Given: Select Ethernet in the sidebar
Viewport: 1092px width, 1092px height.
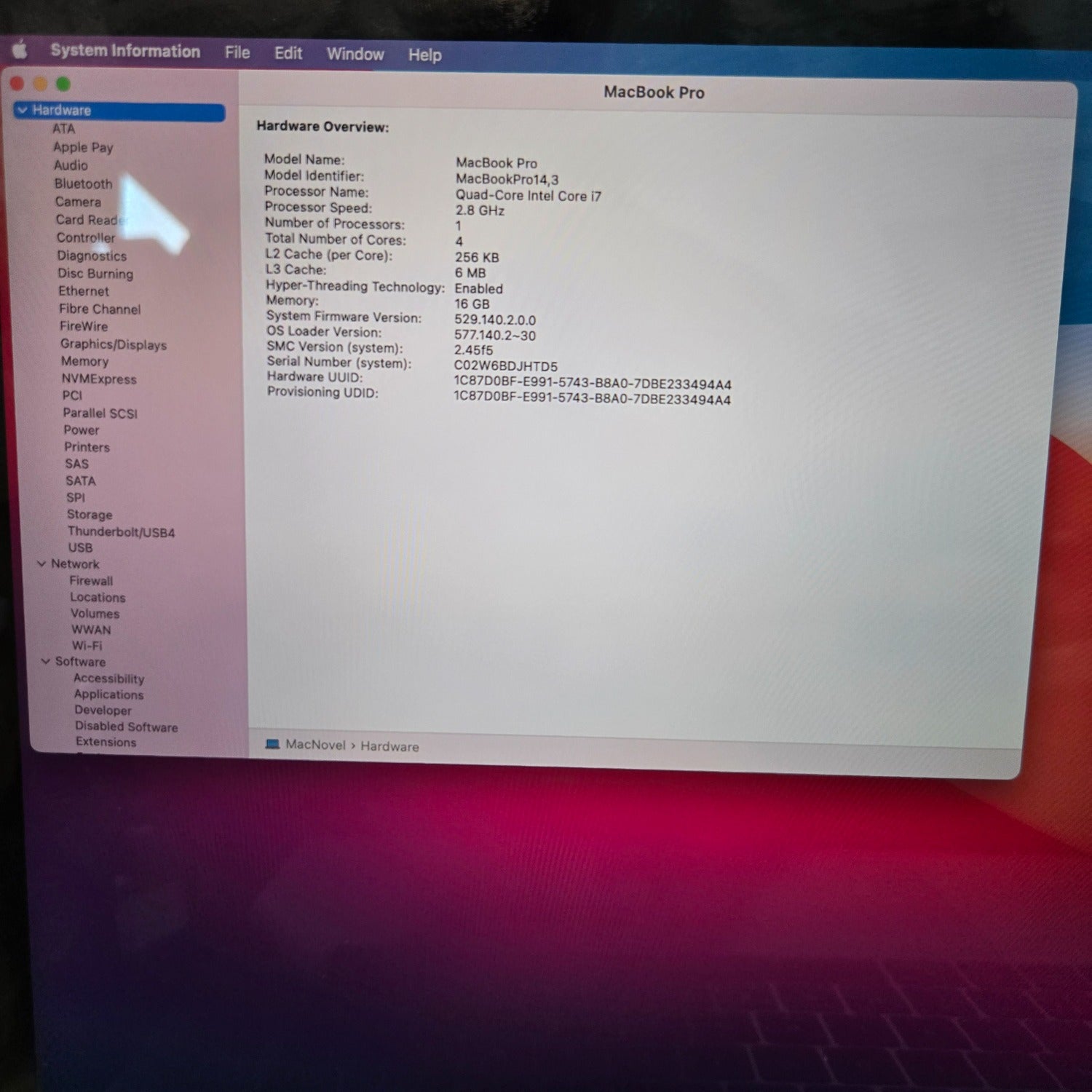Looking at the screenshot, I should click(84, 291).
